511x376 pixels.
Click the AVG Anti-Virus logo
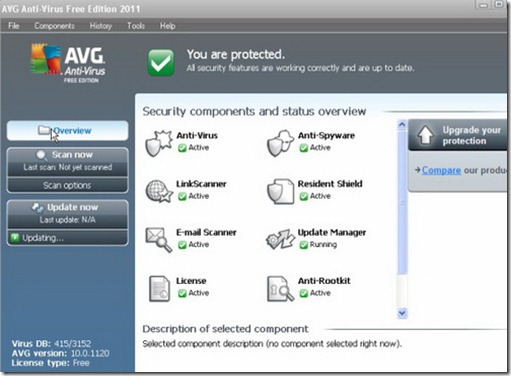click(68, 62)
